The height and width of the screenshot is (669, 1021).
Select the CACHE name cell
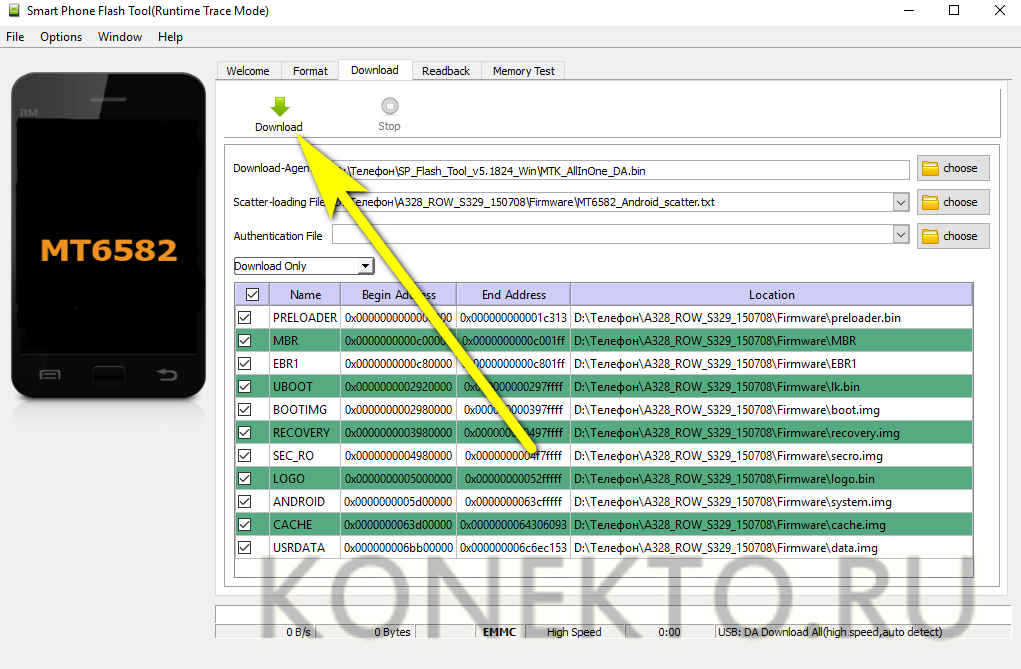(x=305, y=524)
